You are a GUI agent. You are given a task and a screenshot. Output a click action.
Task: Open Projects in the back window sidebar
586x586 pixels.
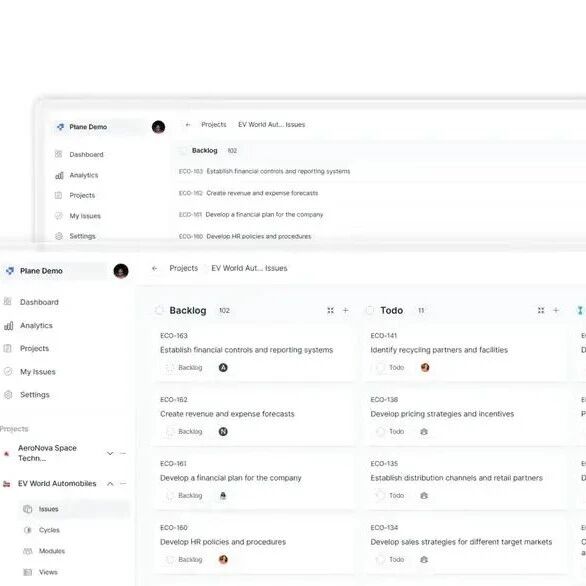82,195
